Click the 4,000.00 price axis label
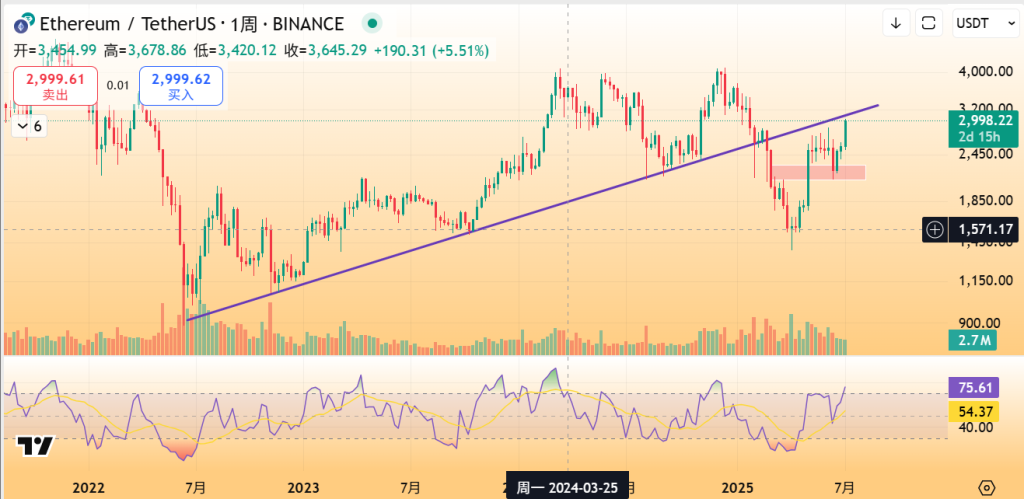 [x=985, y=71]
